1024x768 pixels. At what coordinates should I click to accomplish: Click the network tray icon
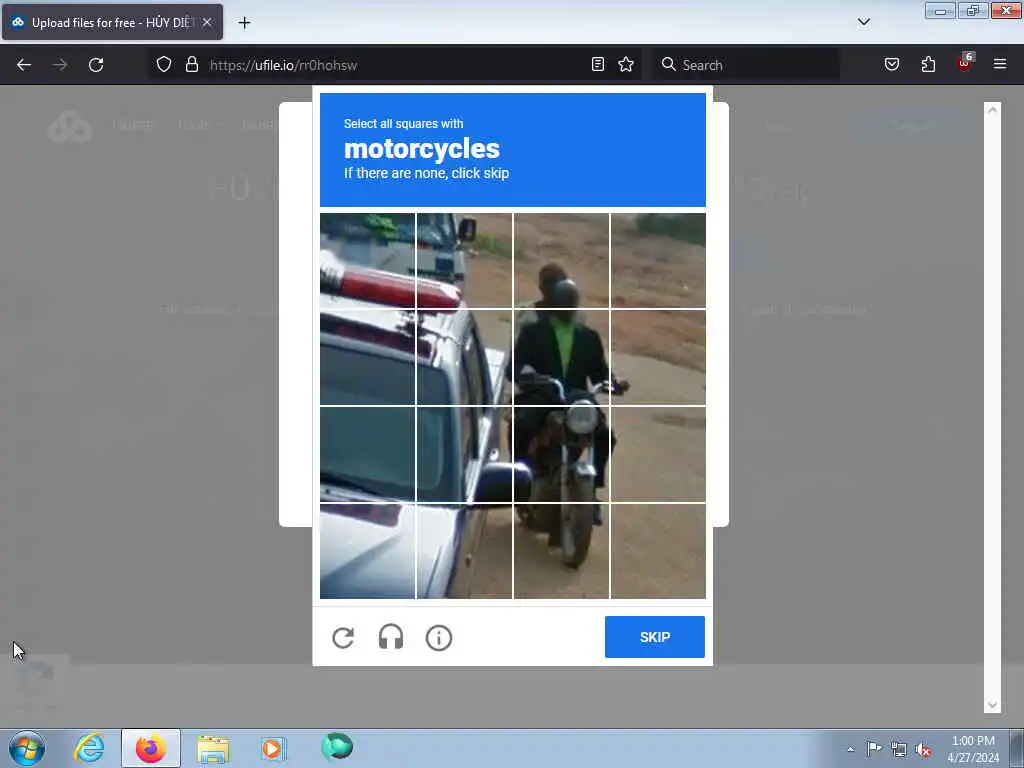(899, 750)
